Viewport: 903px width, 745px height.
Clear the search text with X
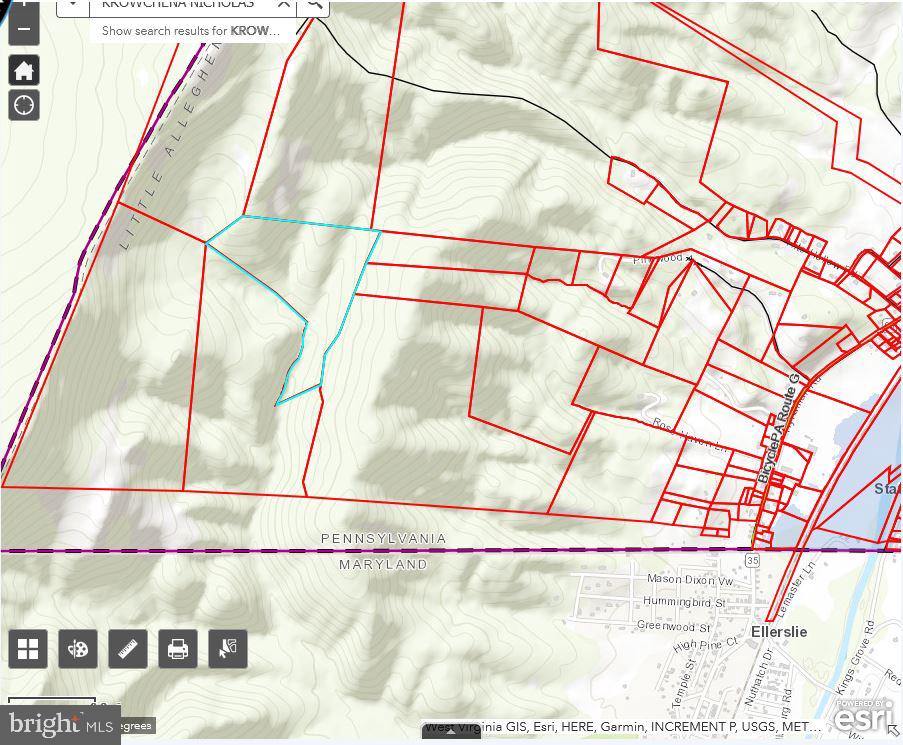coord(284,4)
